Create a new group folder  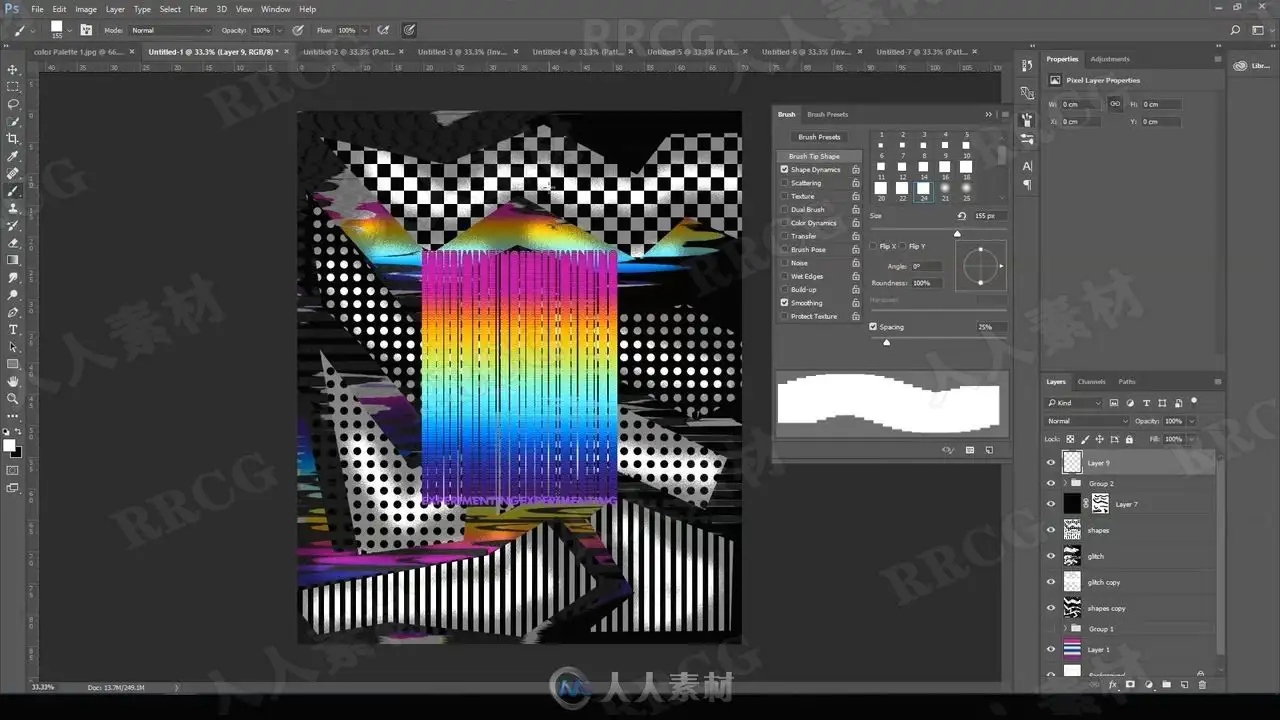tap(1166, 685)
